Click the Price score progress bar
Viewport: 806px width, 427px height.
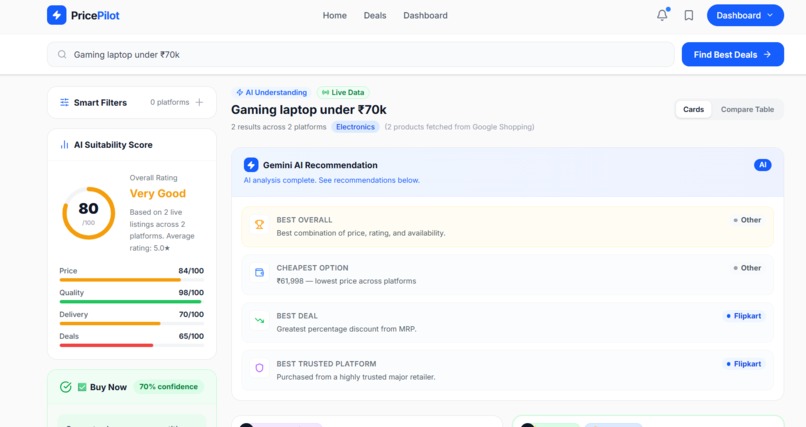pos(132,280)
